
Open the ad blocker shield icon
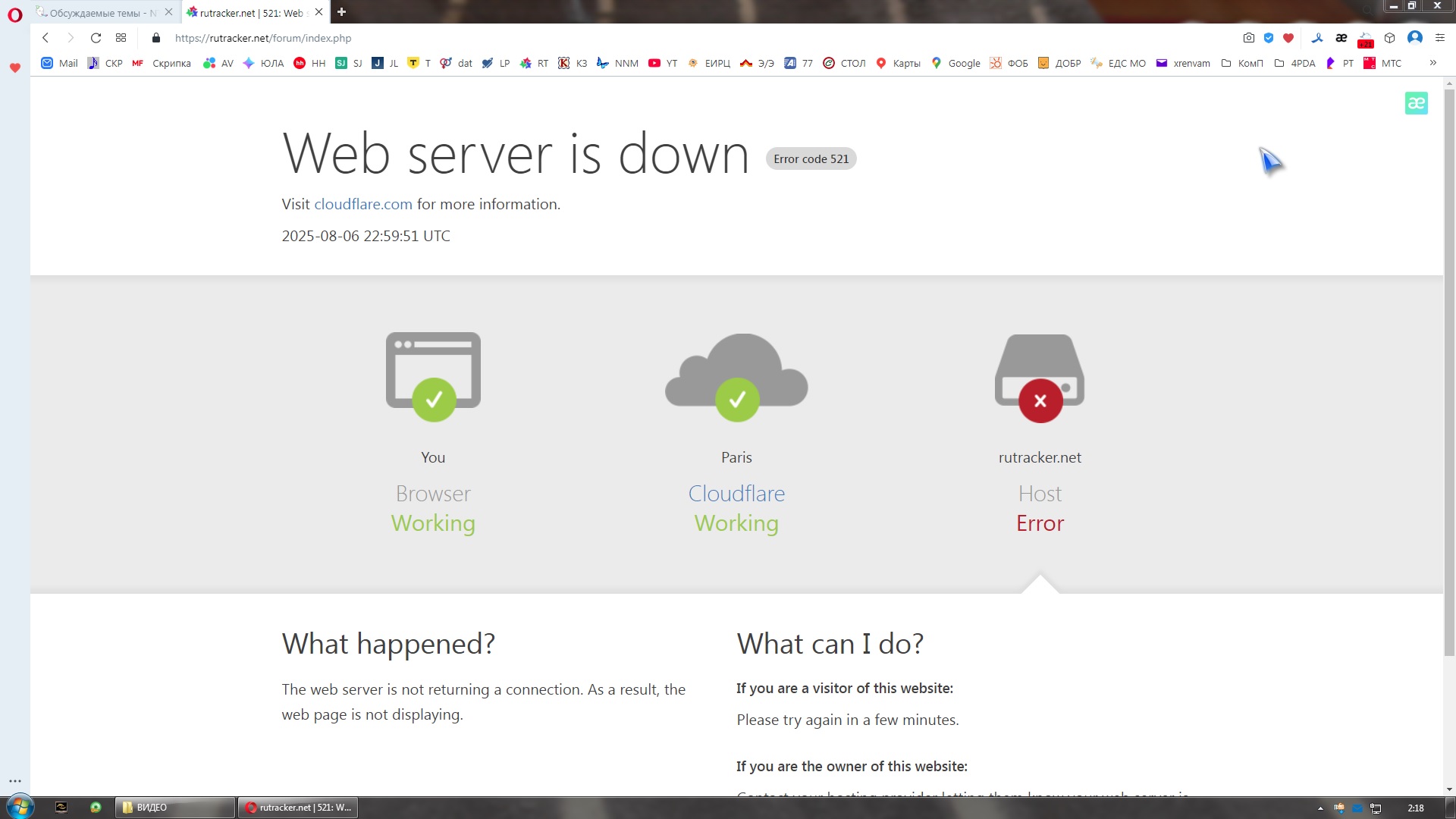point(1269,38)
